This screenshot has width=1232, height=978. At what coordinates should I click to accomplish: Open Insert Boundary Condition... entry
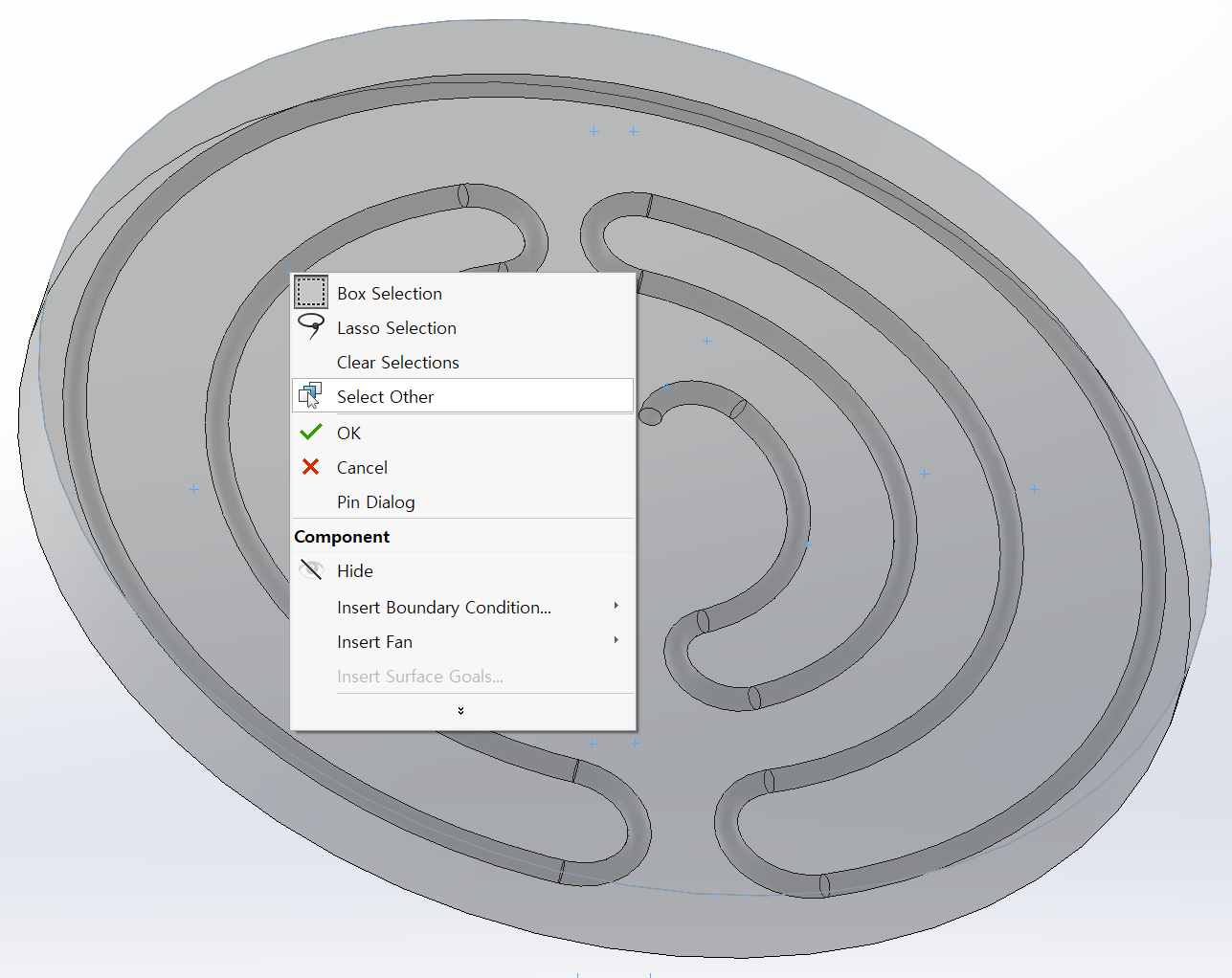(462, 607)
